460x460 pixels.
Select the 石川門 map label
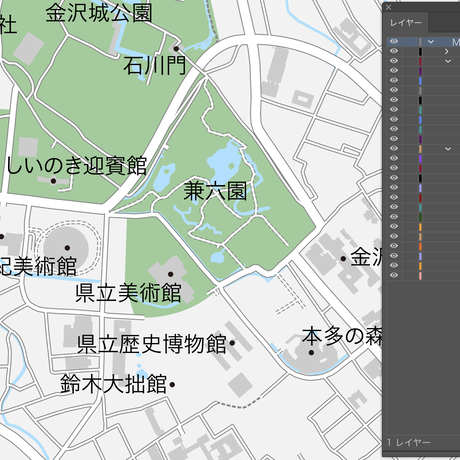click(x=155, y=65)
